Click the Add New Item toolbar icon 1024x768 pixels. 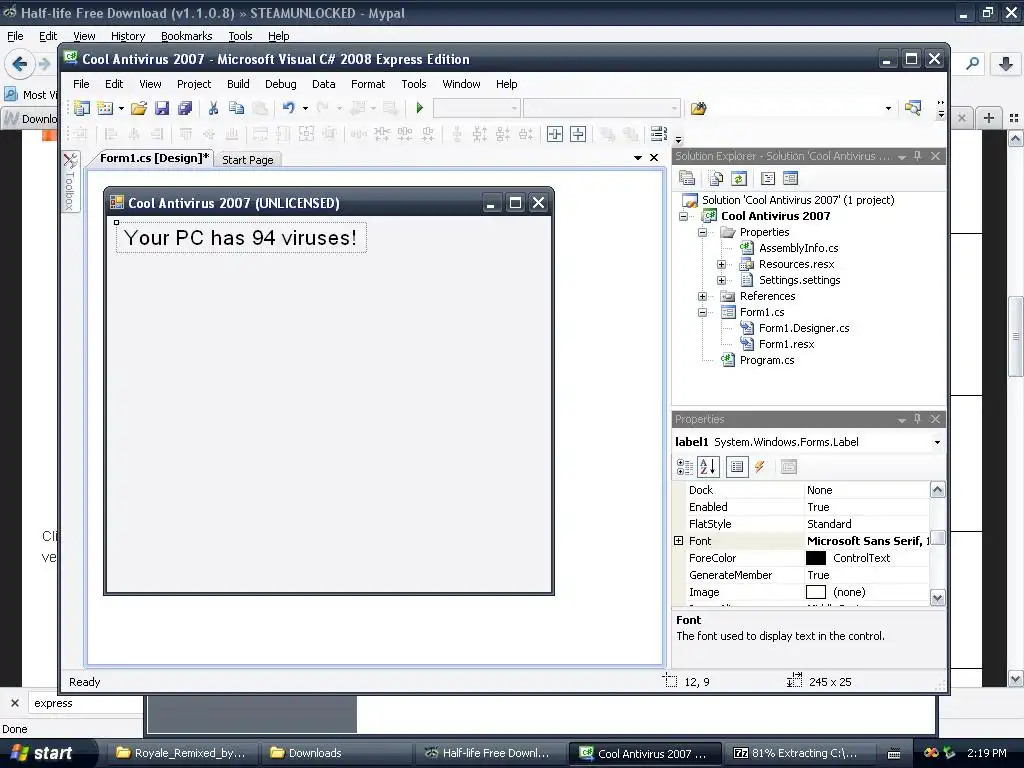click(104, 108)
